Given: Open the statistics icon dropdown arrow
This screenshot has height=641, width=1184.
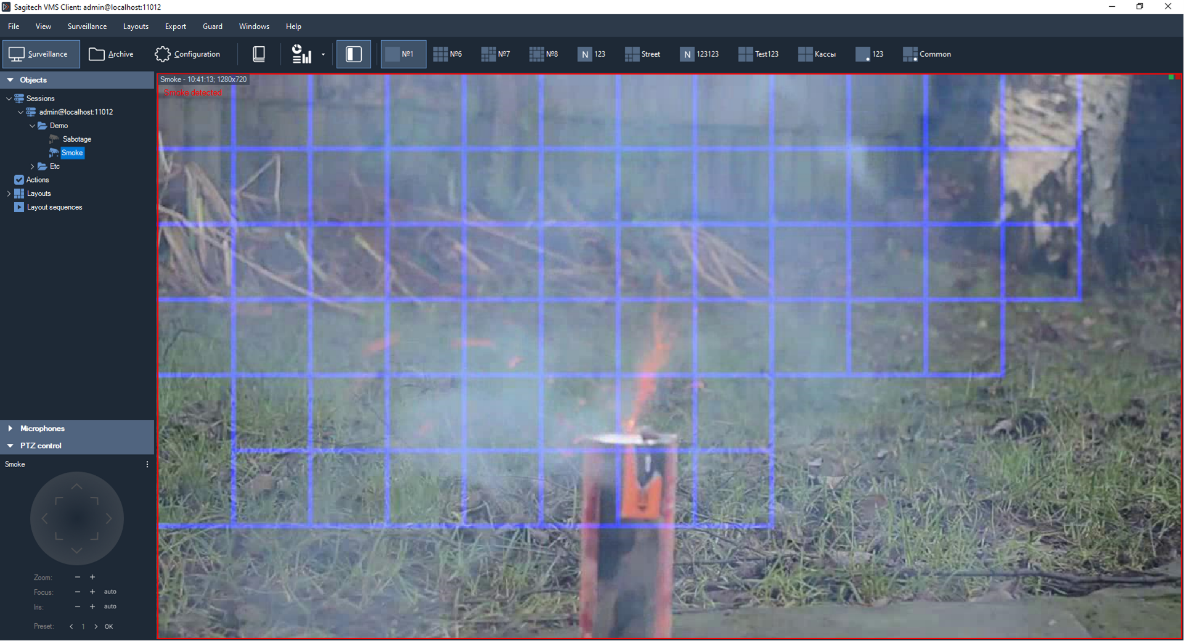Looking at the screenshot, I should (324, 55).
